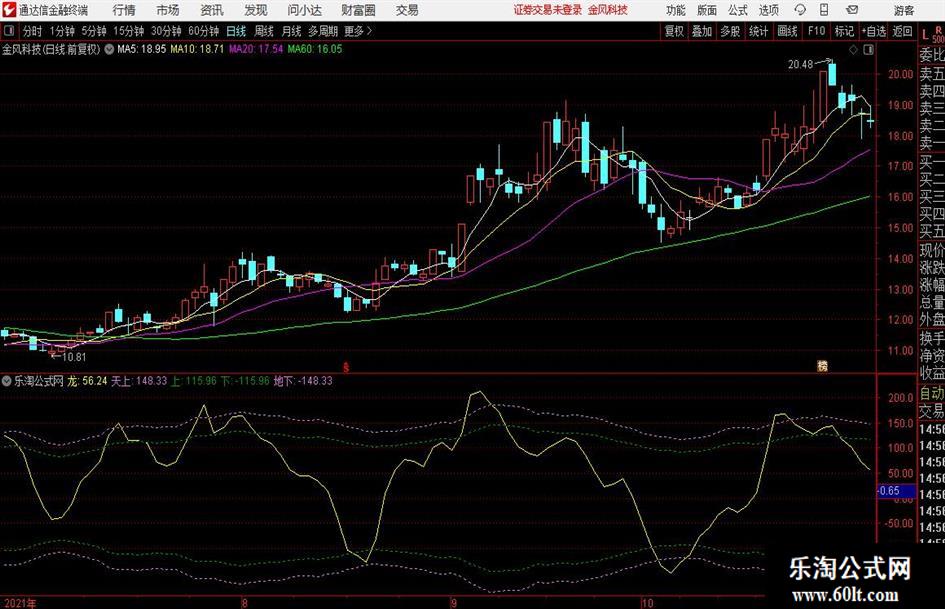This screenshot has width=945, height=609.
Task: Open the 发现 menu
Action: [x=256, y=10]
